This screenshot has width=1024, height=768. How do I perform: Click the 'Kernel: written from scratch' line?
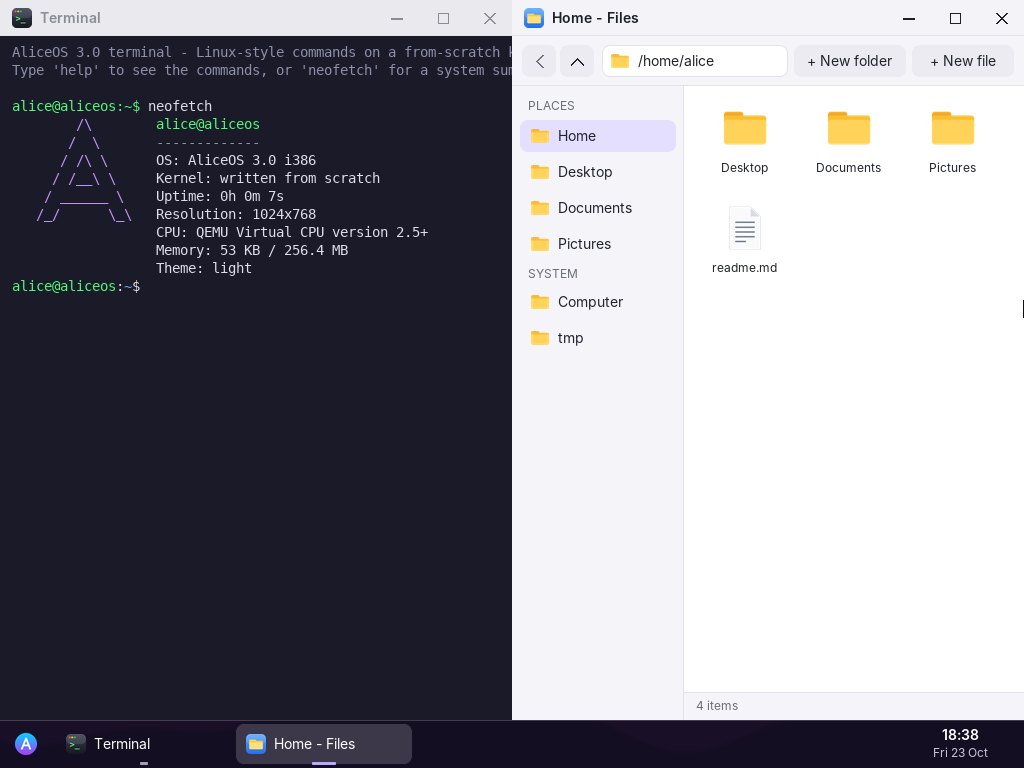[268, 178]
